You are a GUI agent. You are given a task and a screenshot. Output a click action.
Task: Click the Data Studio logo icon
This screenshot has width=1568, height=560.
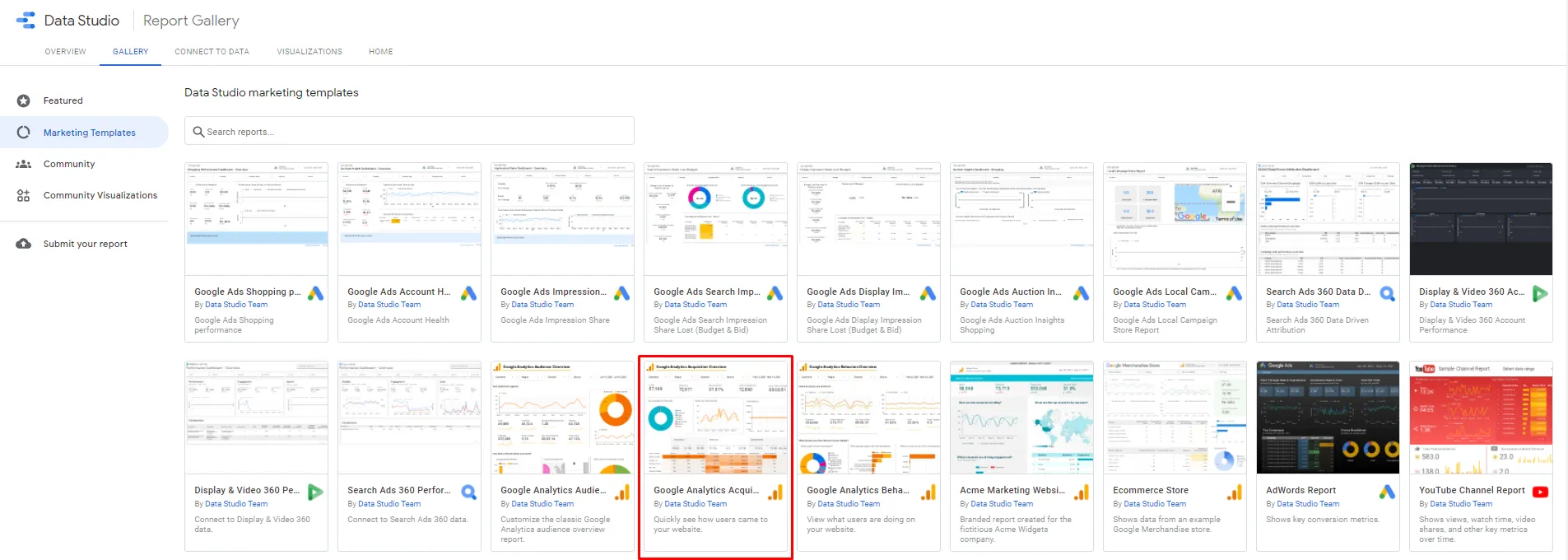pyautogui.click(x=26, y=21)
